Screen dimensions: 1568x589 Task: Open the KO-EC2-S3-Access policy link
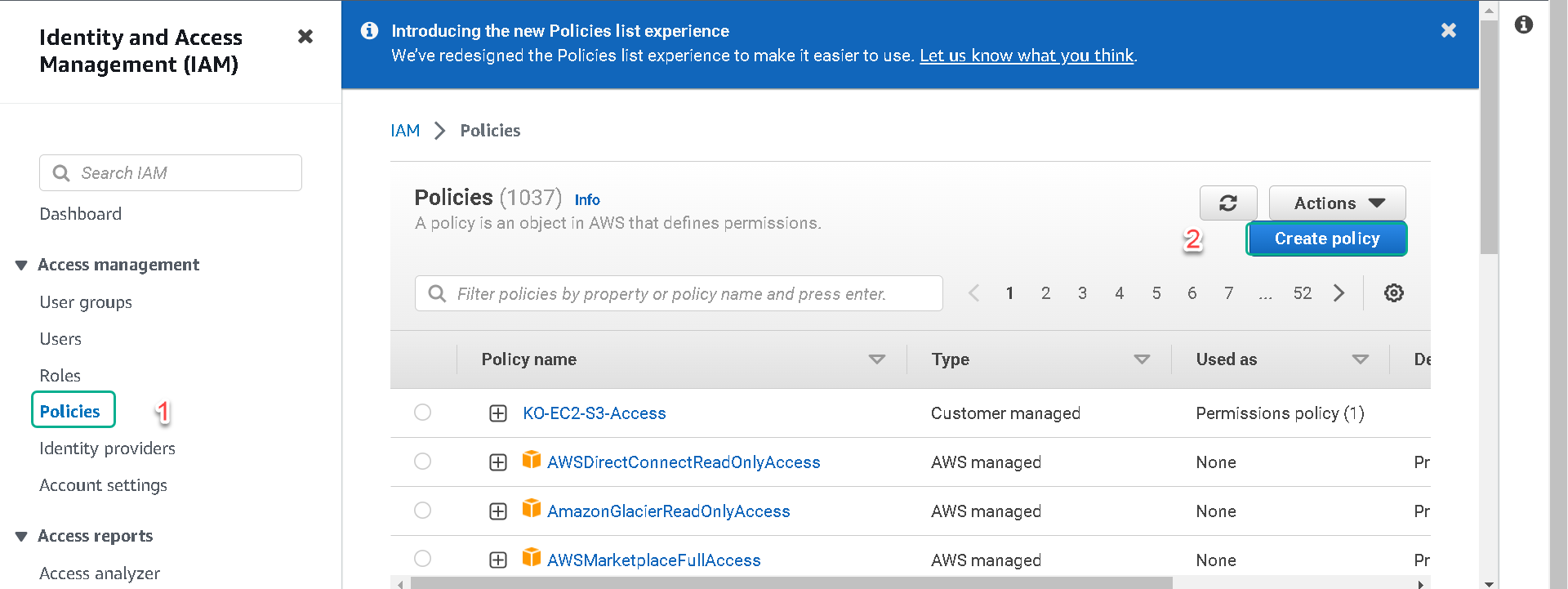tap(595, 413)
